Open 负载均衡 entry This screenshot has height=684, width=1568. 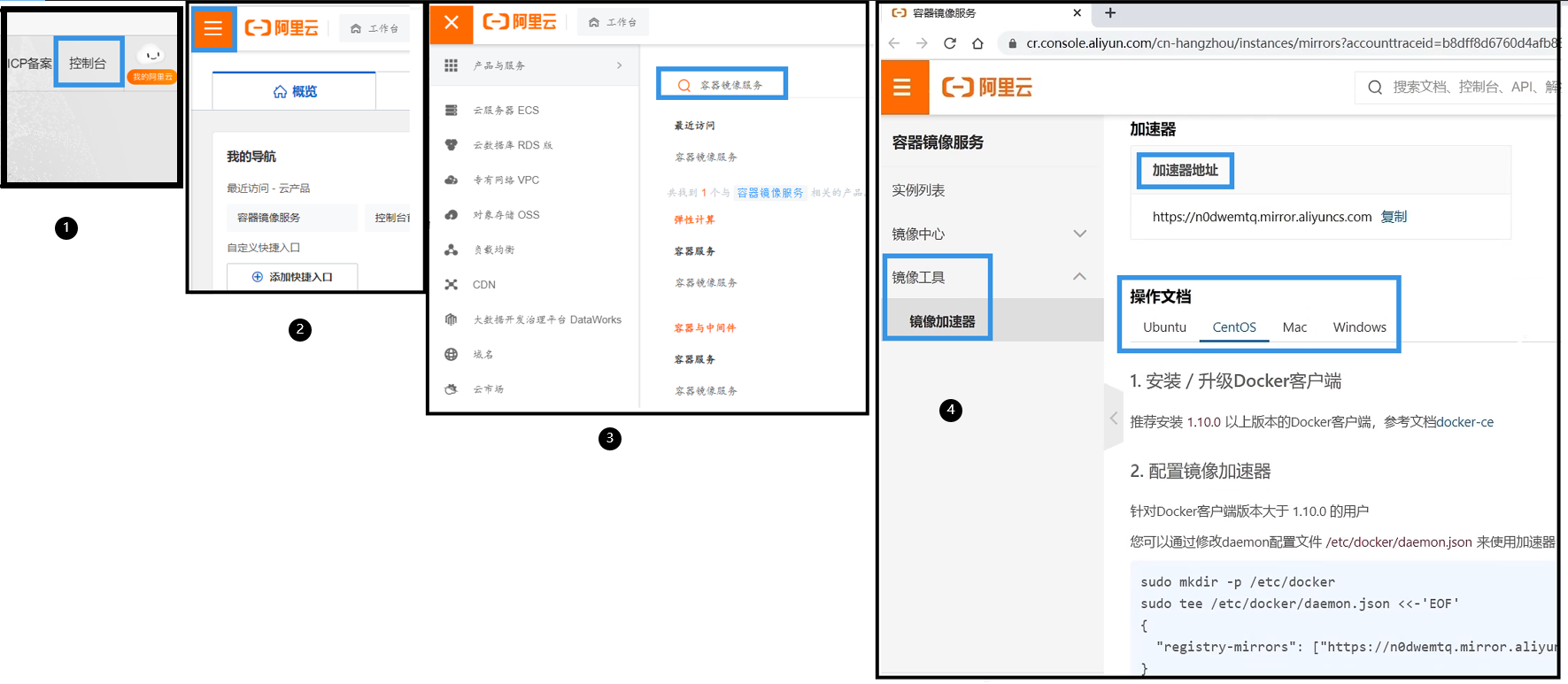493,250
